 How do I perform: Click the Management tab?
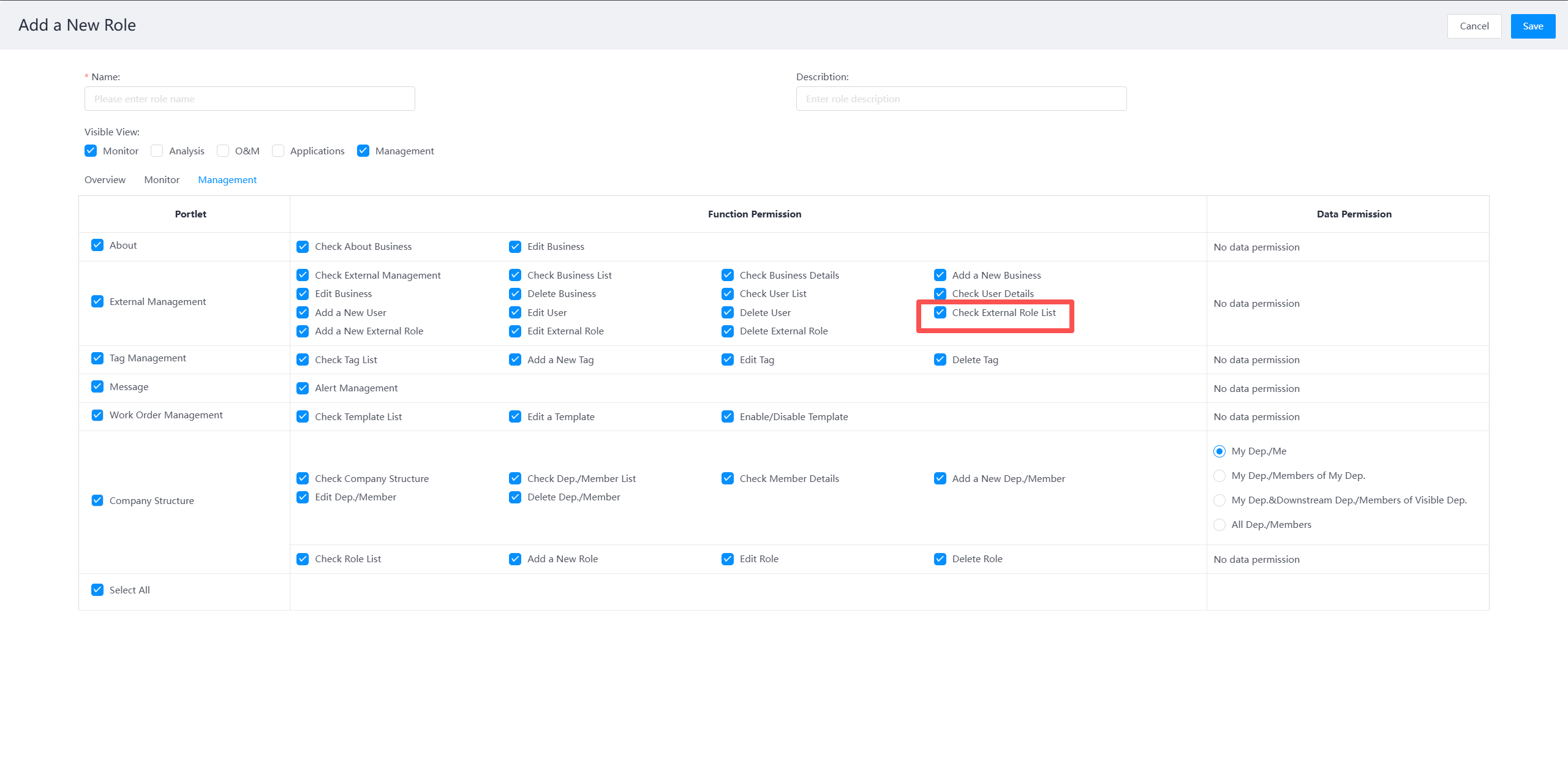[x=227, y=179]
